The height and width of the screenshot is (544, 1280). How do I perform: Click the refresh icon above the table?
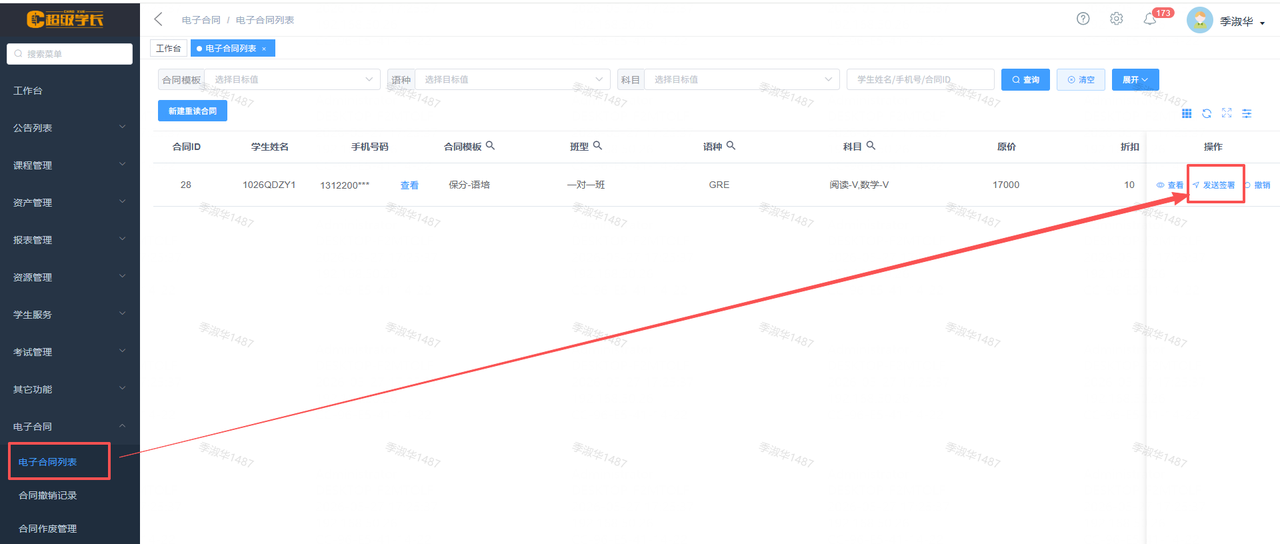[x=1207, y=114]
